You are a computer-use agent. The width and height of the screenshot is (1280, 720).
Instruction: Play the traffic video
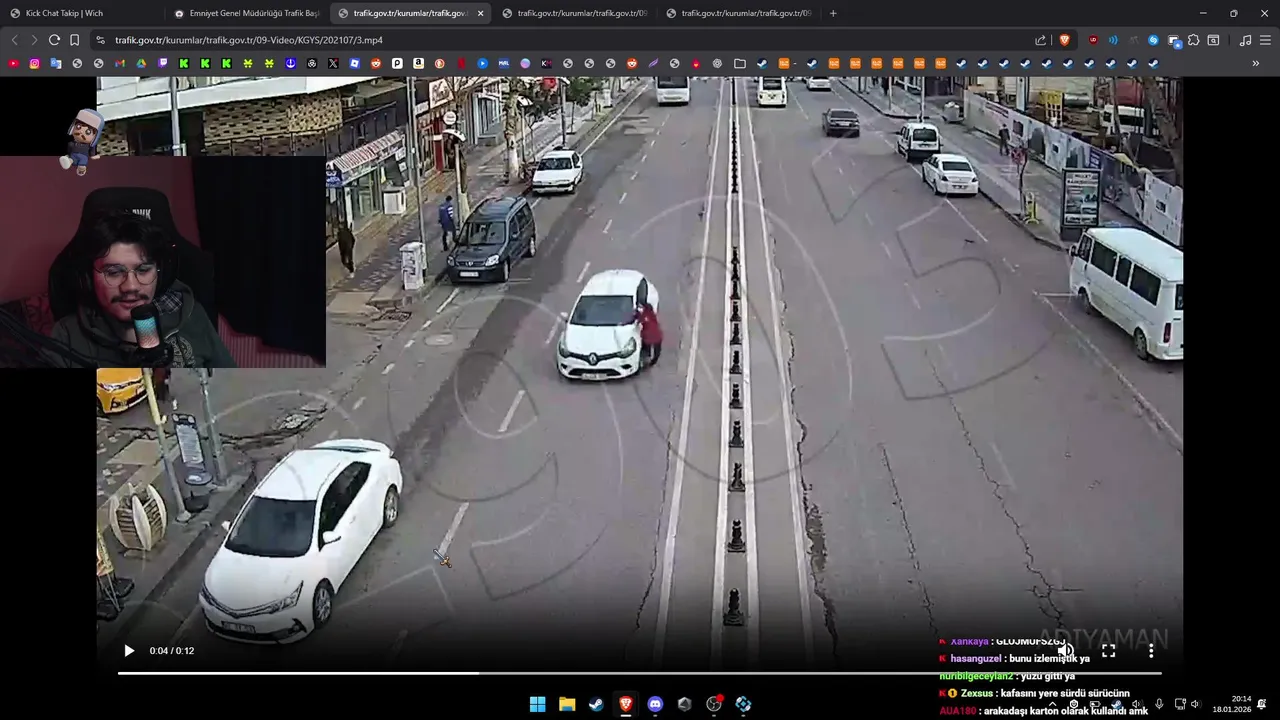[129, 651]
